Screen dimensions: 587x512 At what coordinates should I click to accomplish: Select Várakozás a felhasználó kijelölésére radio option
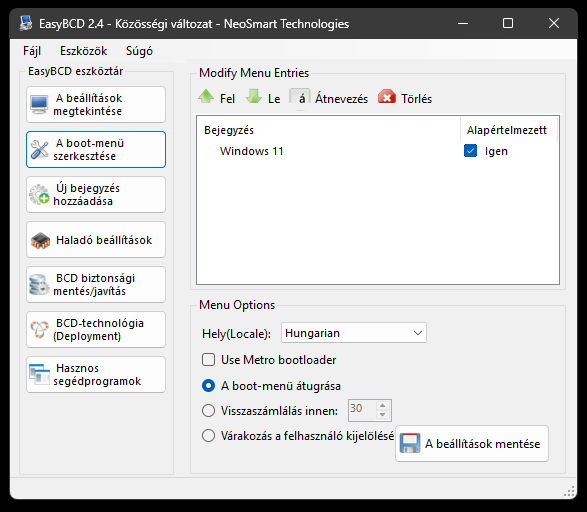click(x=209, y=436)
